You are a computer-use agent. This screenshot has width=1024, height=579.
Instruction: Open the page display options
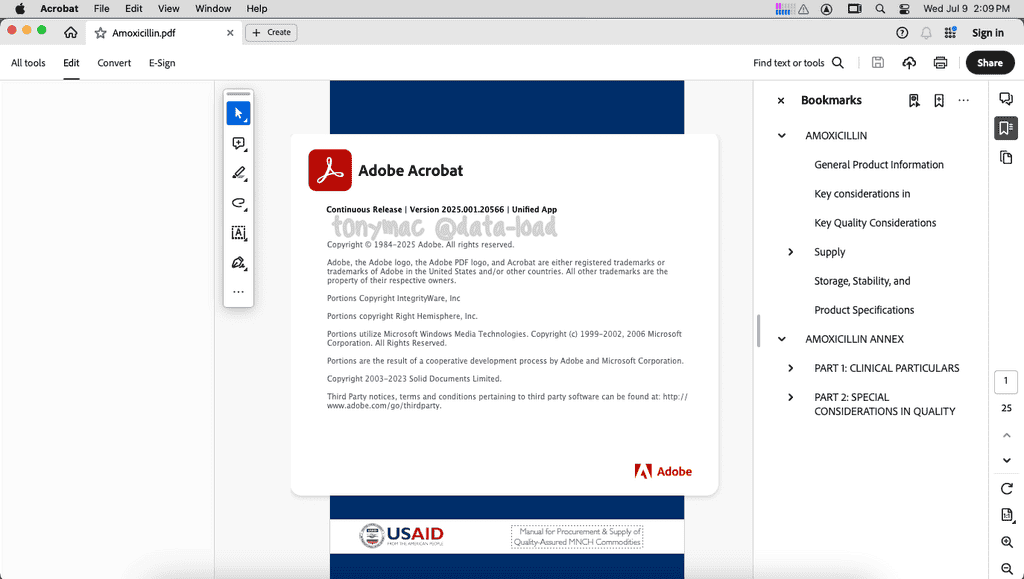tap(1006, 515)
